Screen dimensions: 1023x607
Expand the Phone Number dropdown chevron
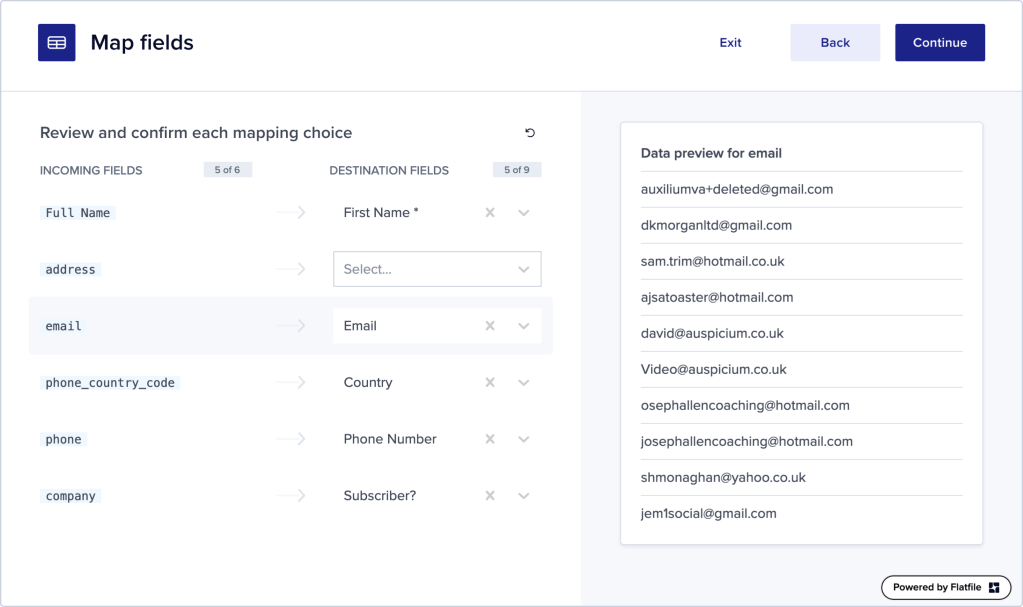coord(524,439)
